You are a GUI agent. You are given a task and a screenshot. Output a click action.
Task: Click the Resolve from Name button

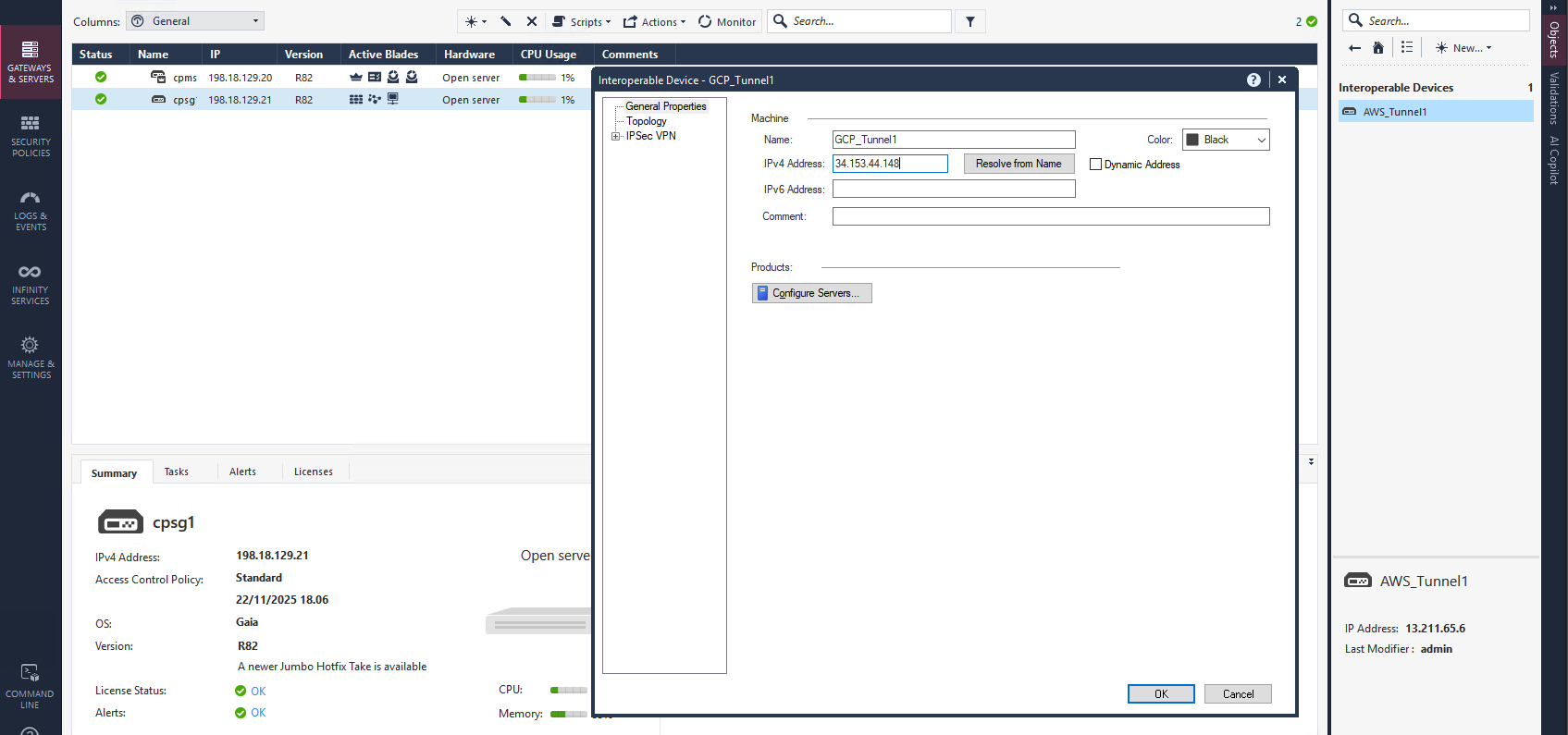click(x=1019, y=164)
